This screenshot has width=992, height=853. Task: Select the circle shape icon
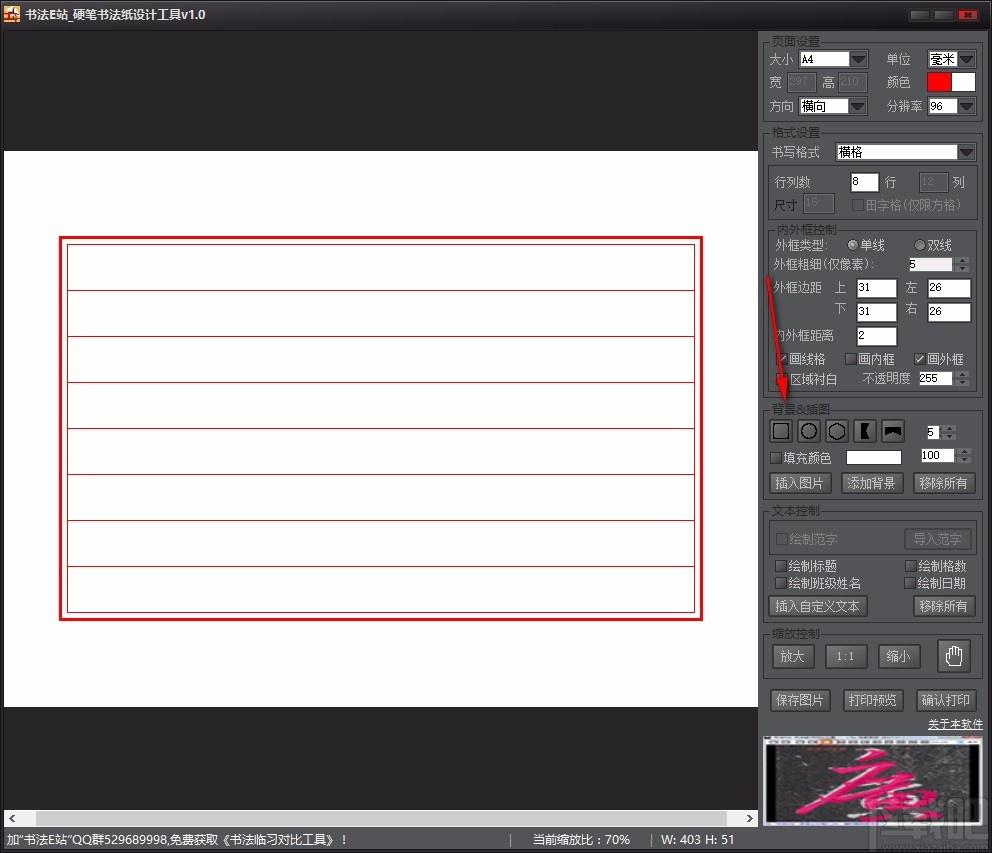(809, 432)
